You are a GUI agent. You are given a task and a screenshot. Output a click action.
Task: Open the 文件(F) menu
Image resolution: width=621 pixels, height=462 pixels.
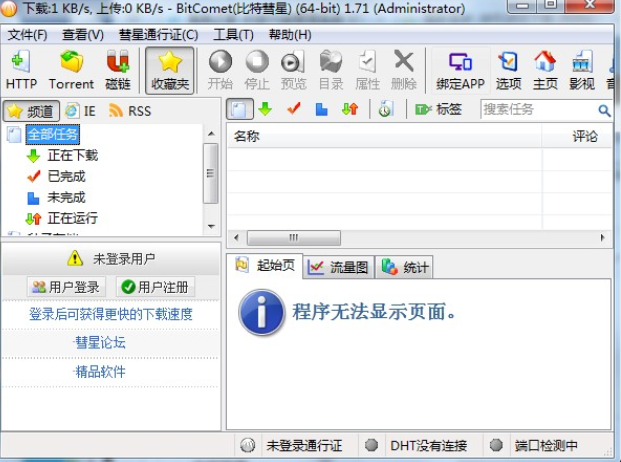27,35
